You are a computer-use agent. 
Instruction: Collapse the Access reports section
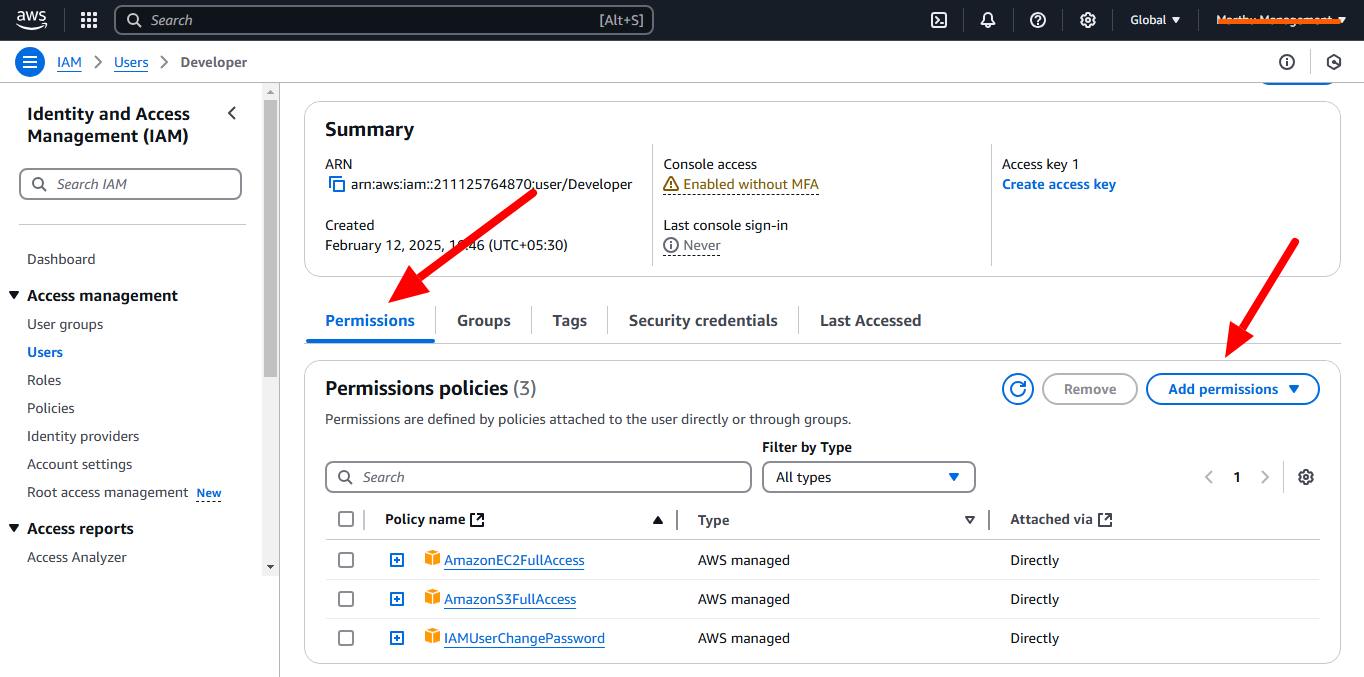point(14,529)
